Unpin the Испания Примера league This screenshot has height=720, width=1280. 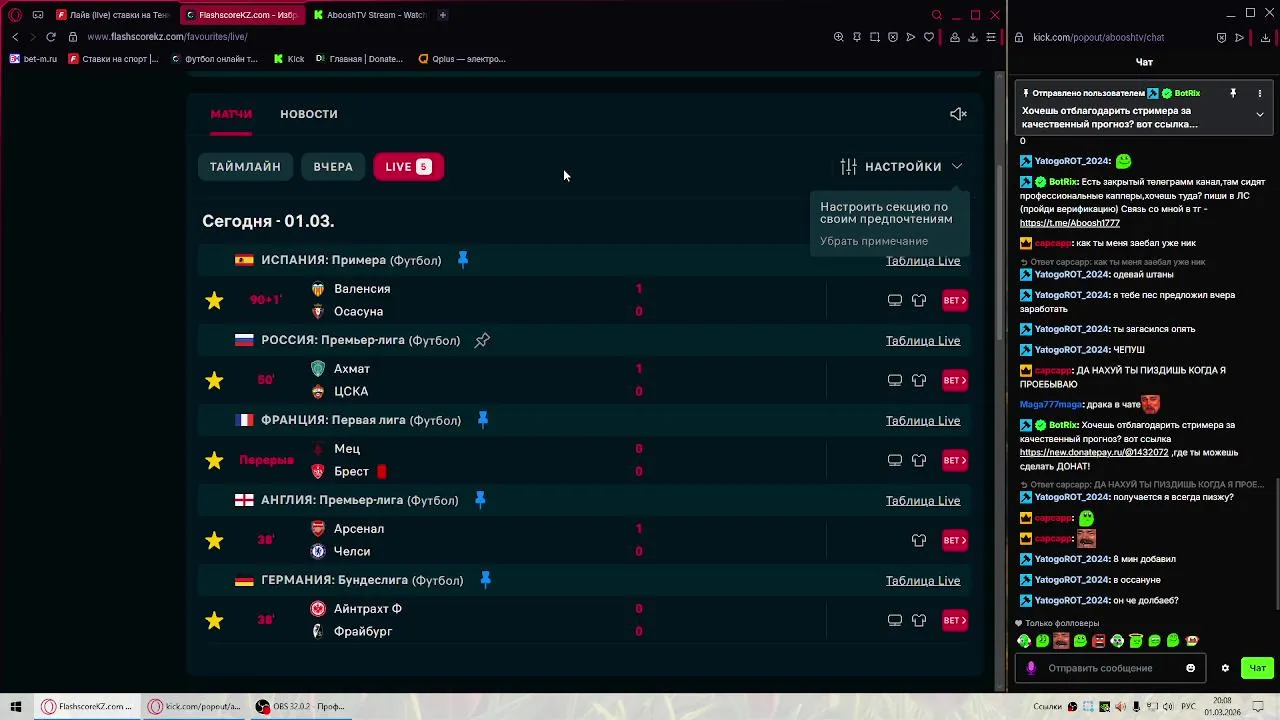pos(463,260)
